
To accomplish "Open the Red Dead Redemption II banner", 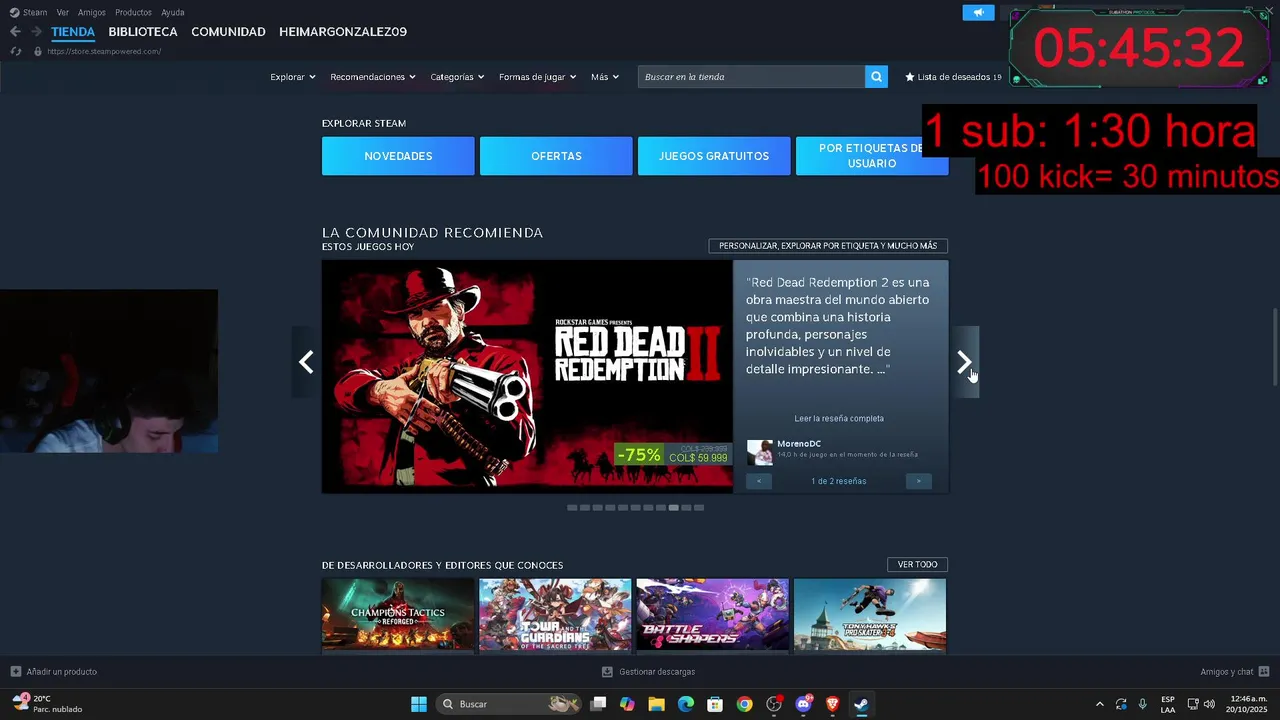I will click(x=527, y=376).
